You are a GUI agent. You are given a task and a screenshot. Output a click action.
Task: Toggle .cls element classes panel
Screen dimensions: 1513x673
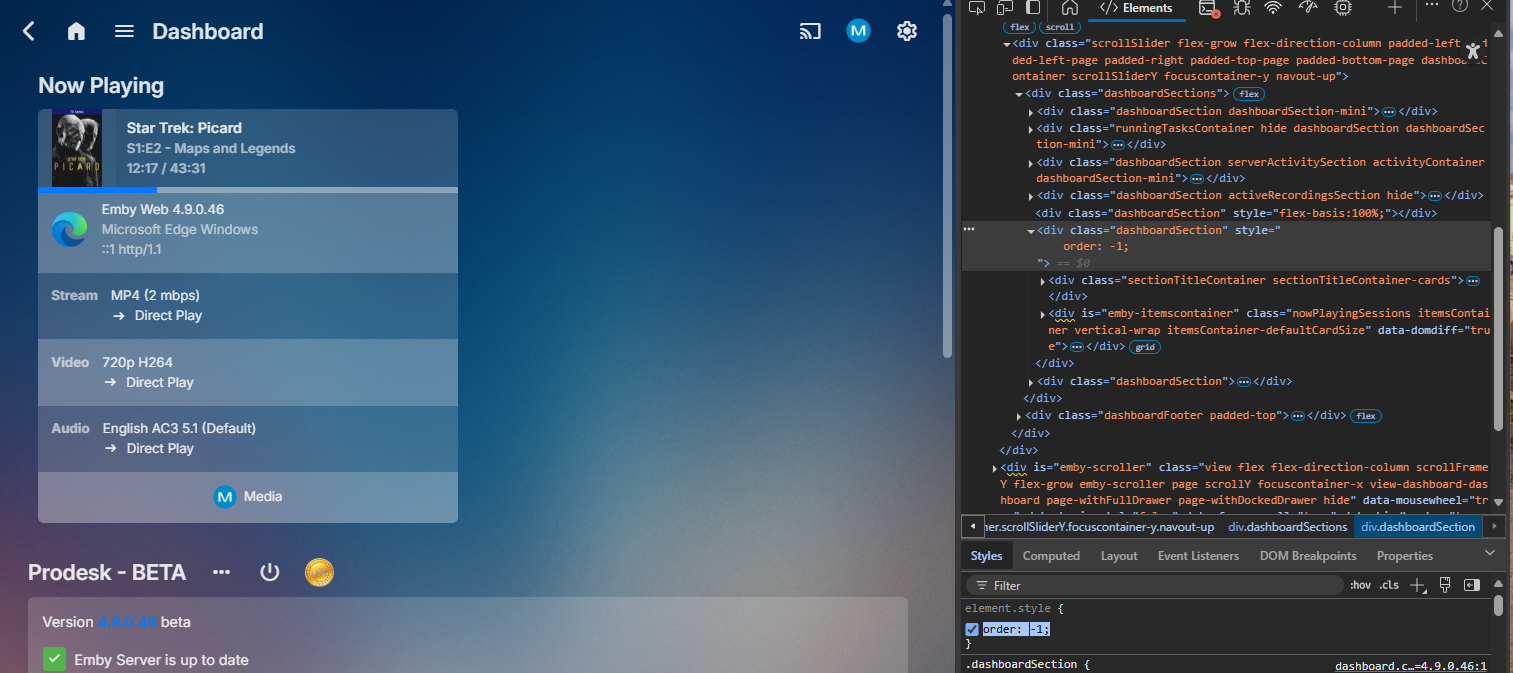[1389, 585]
